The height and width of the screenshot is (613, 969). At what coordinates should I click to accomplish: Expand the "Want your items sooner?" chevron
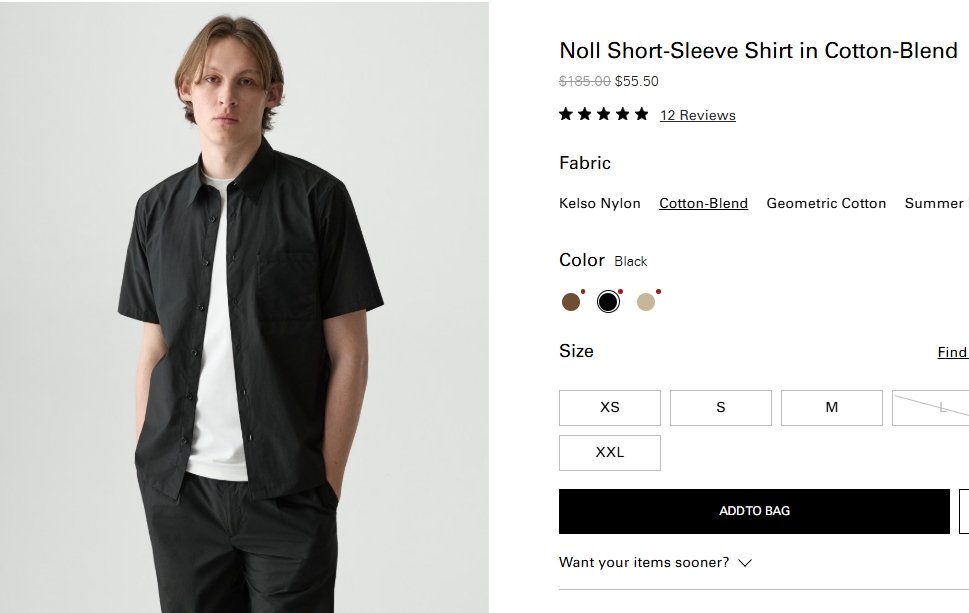744,563
